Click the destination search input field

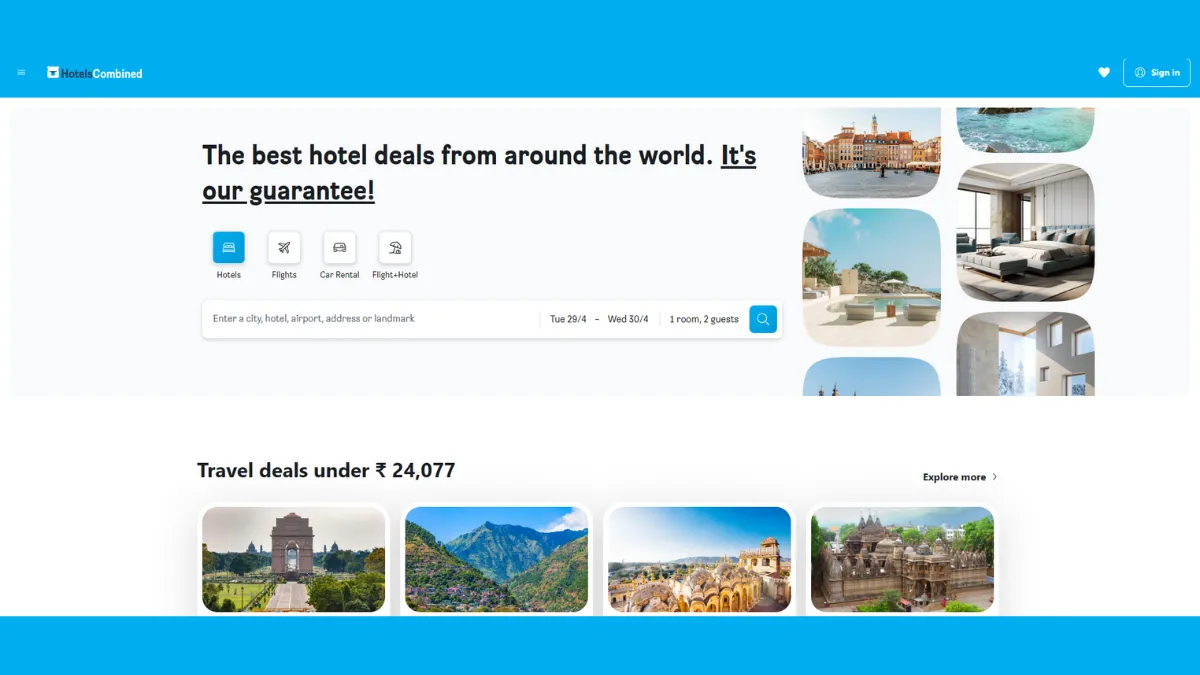371,318
